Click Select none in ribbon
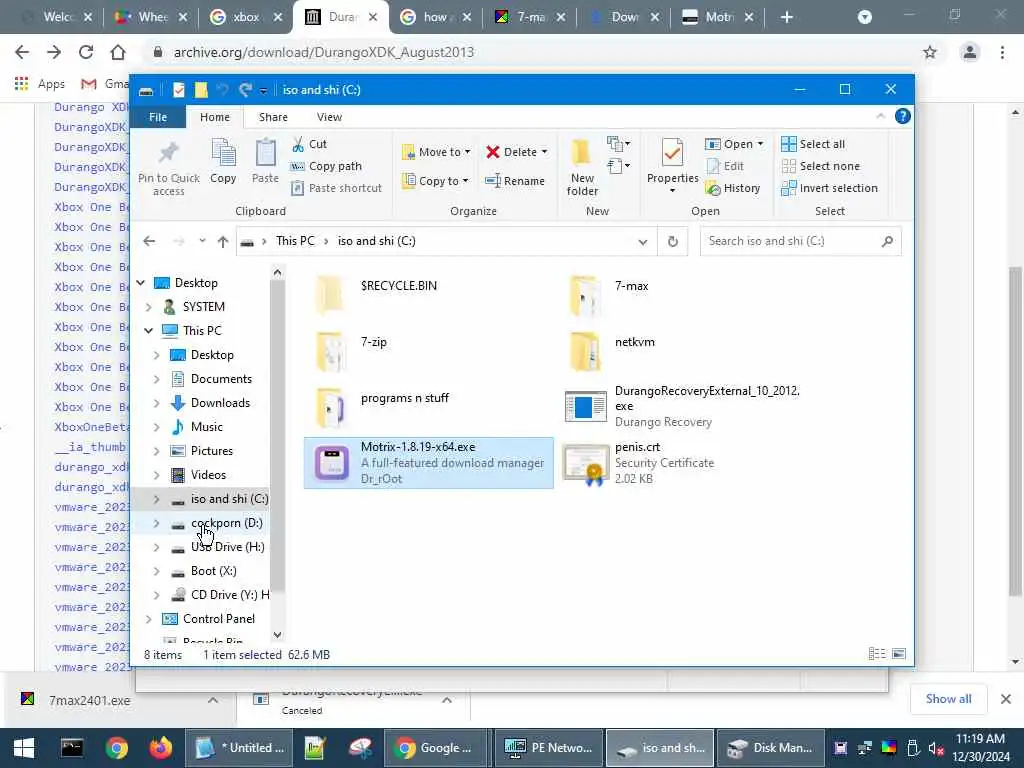This screenshot has height=768, width=1024. pos(821,167)
